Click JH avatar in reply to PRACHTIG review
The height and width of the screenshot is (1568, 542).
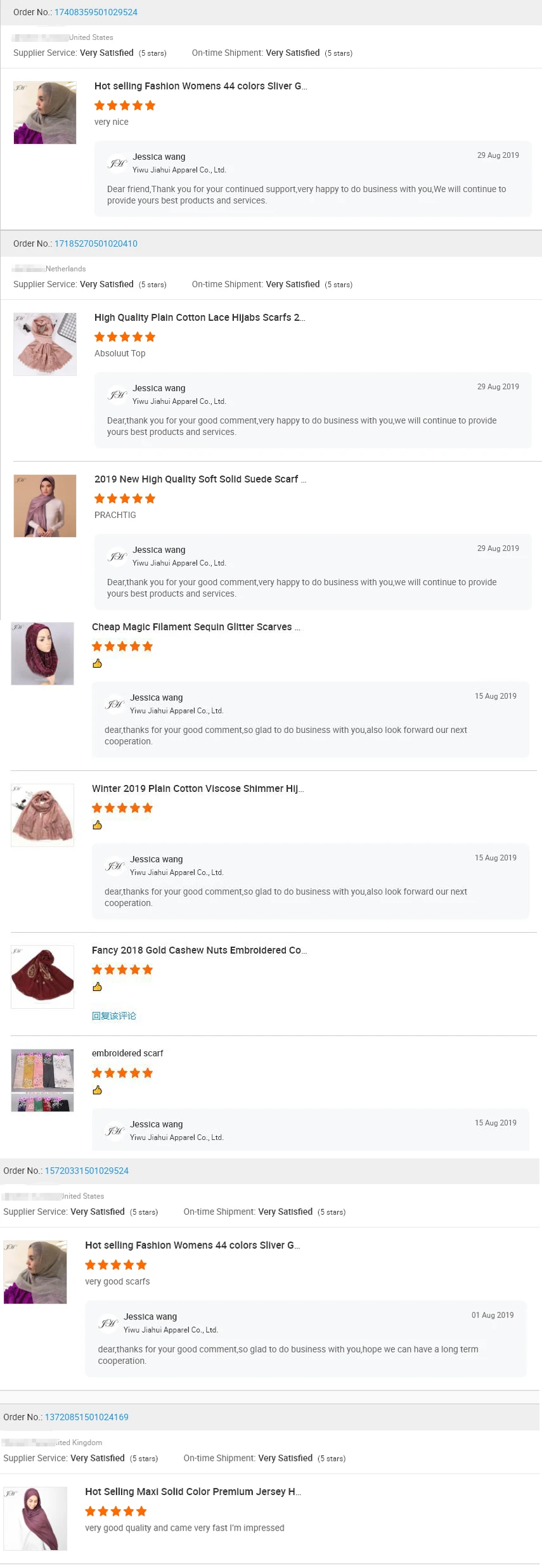(x=117, y=556)
